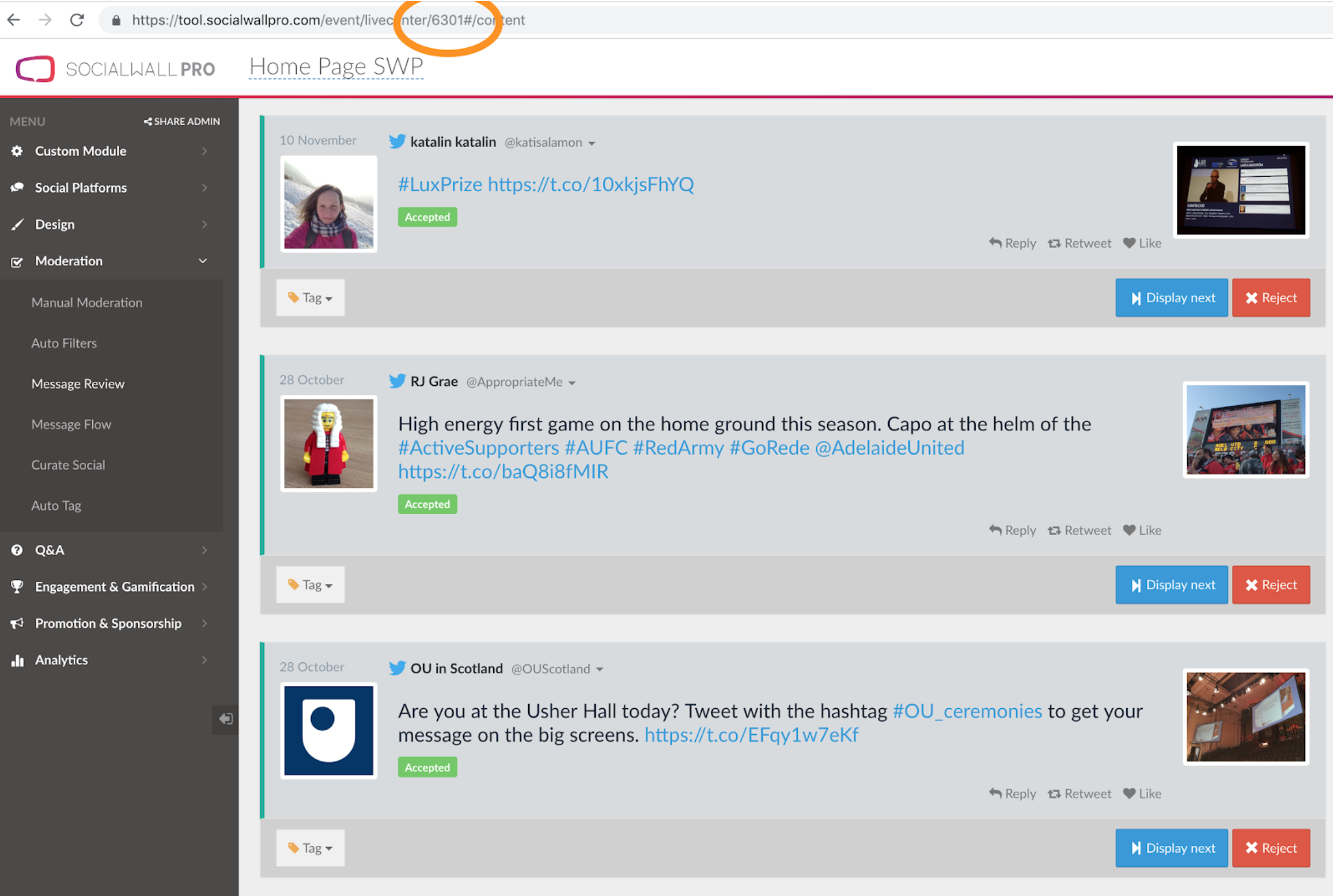Image resolution: width=1333 pixels, height=896 pixels.
Task: Select the Auto Filters submenu item
Action: [64, 343]
